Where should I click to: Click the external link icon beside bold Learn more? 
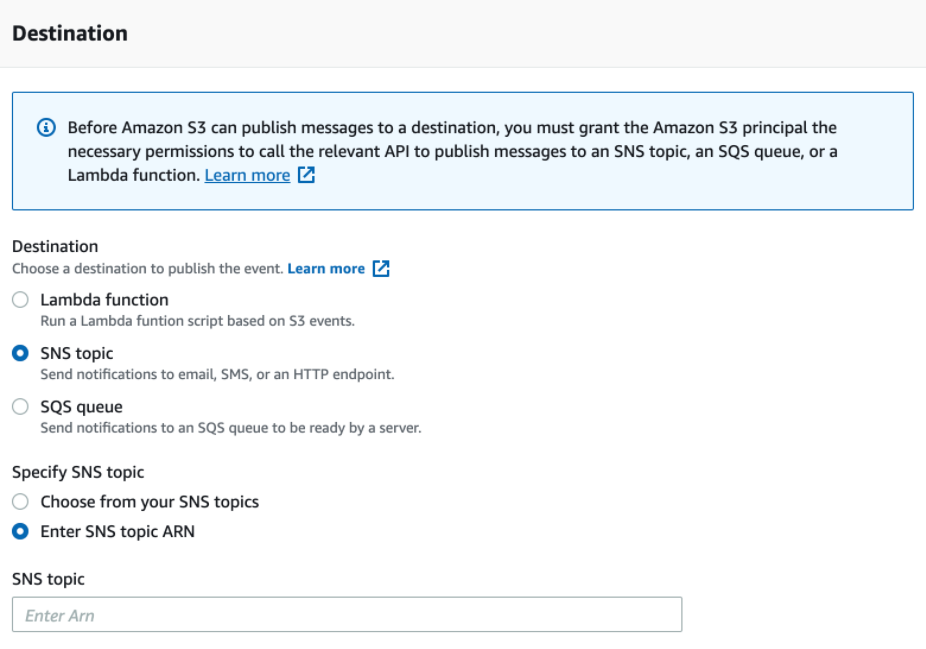(x=381, y=269)
